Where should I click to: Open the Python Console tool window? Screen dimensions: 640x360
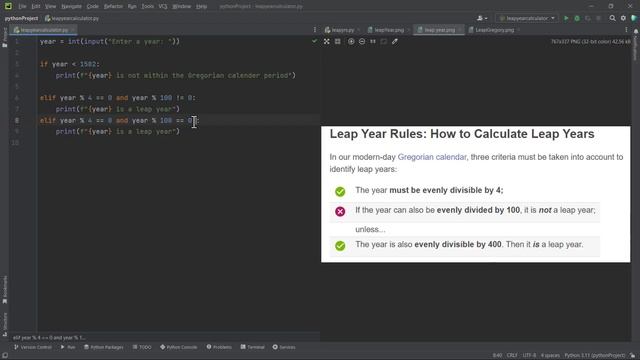178,347
